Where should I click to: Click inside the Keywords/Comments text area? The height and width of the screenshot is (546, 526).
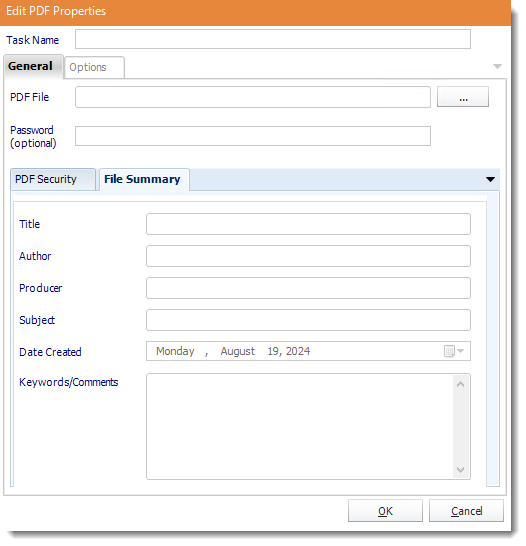(300, 427)
